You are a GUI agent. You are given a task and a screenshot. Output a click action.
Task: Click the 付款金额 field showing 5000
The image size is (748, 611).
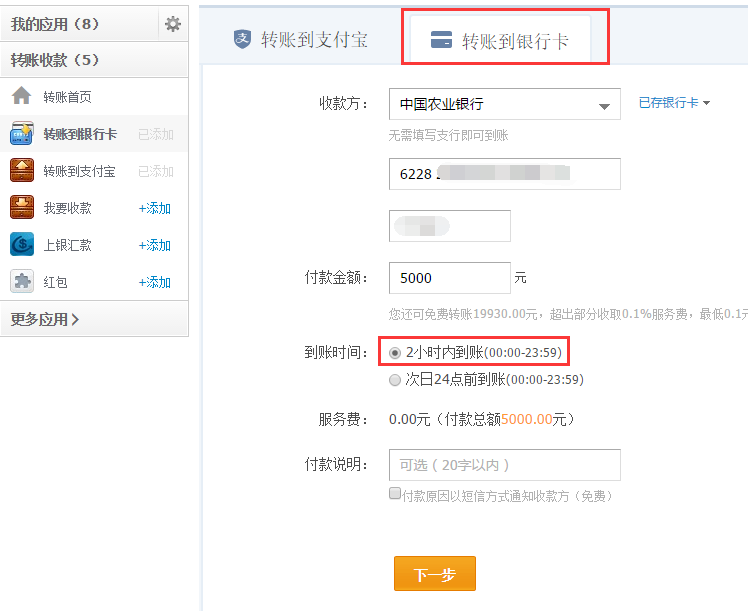450,278
